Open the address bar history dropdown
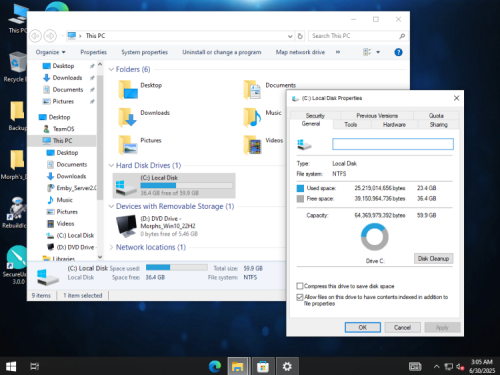This screenshot has width=500, height=375. (290, 36)
